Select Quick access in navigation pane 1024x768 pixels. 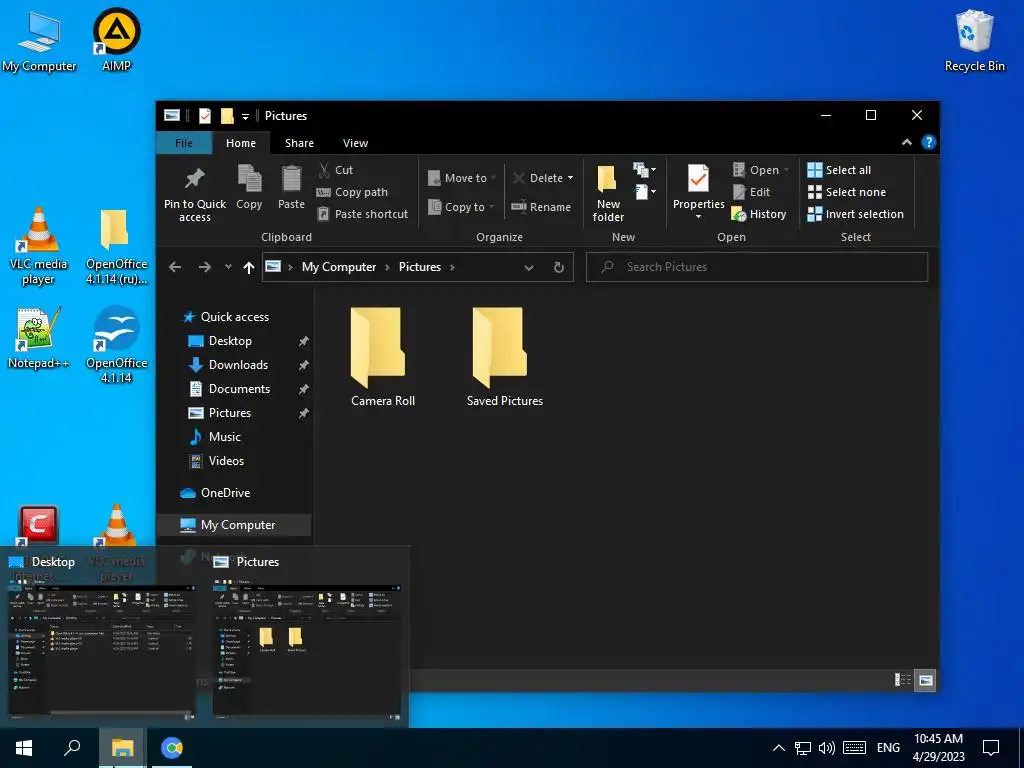coord(234,317)
